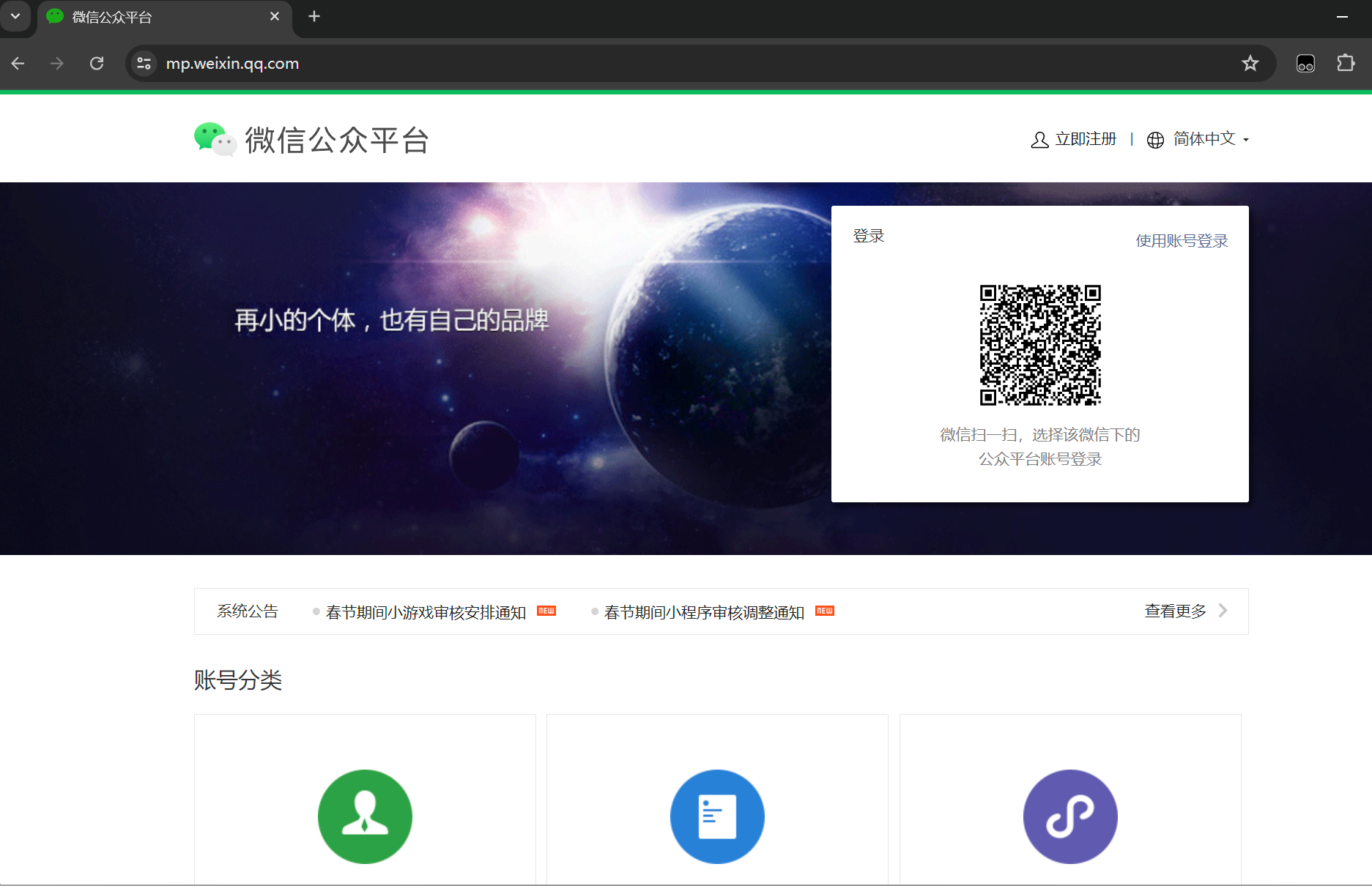Click the 登录 heading in login panel

point(869,236)
